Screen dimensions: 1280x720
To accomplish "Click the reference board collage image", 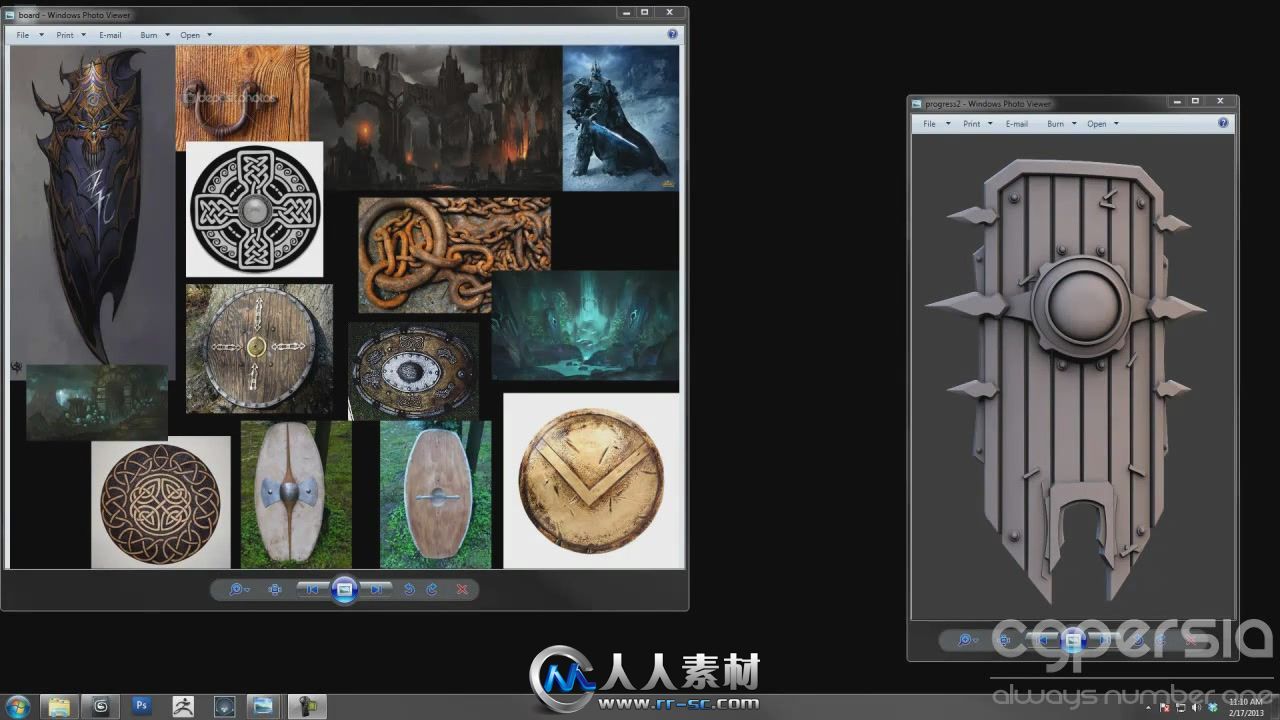I will pos(345,307).
